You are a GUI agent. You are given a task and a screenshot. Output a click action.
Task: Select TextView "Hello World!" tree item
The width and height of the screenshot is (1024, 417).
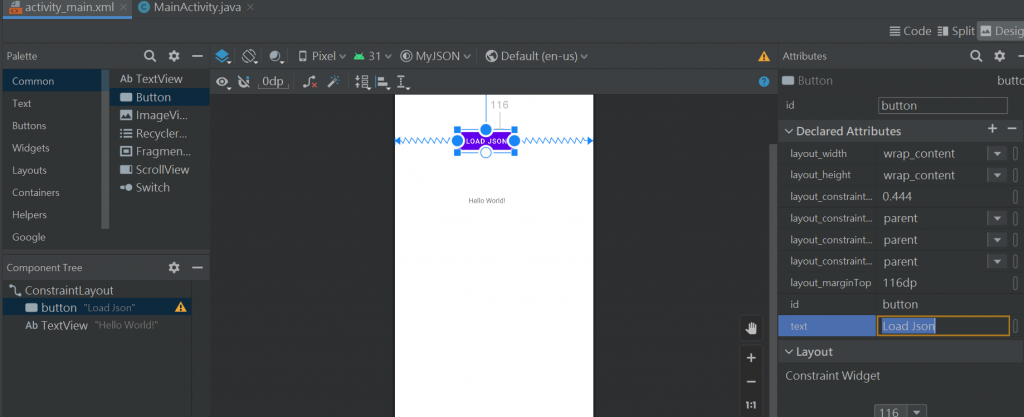pyautogui.click(x=97, y=325)
